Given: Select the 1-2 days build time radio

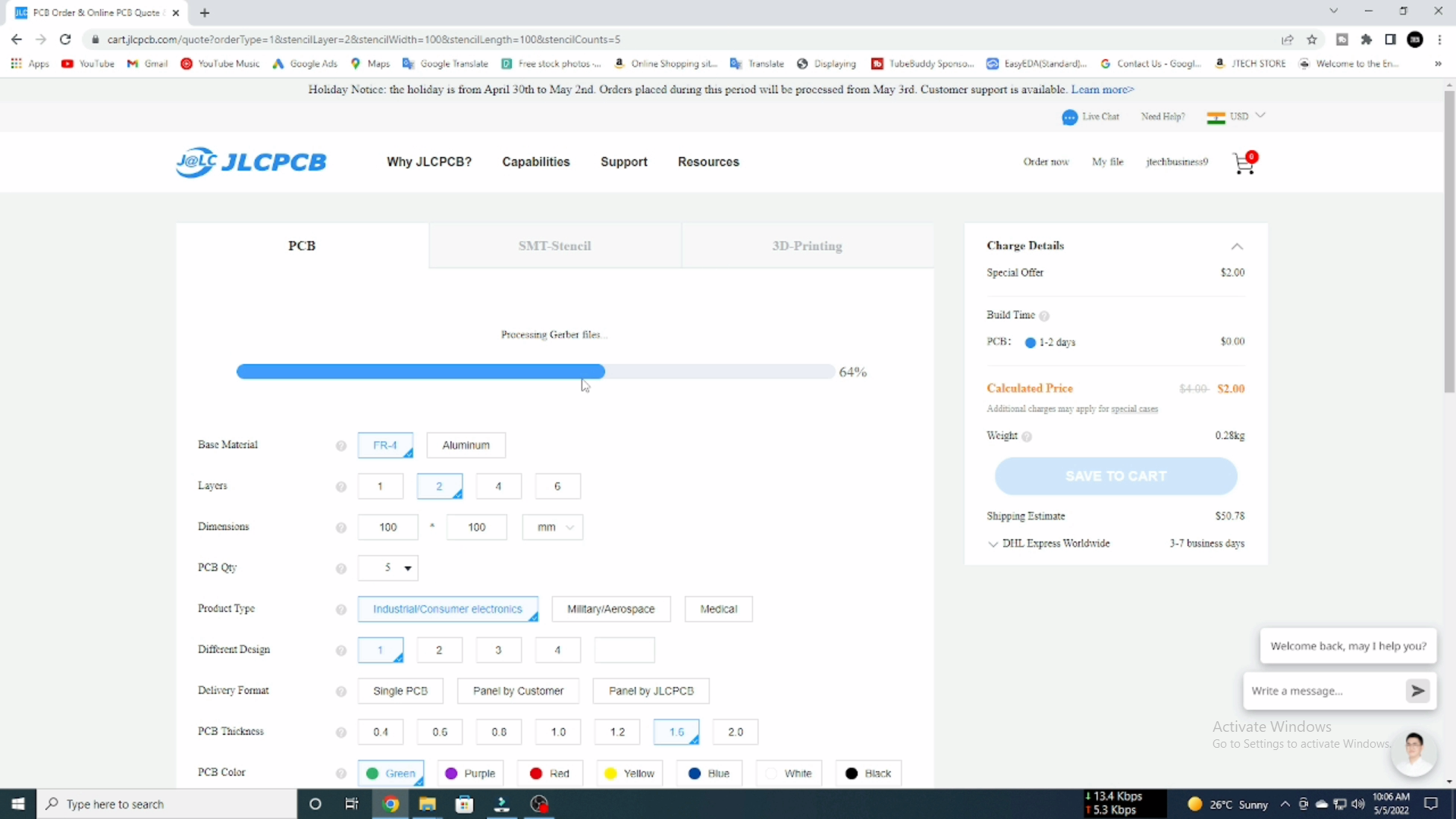Looking at the screenshot, I should tap(1030, 343).
